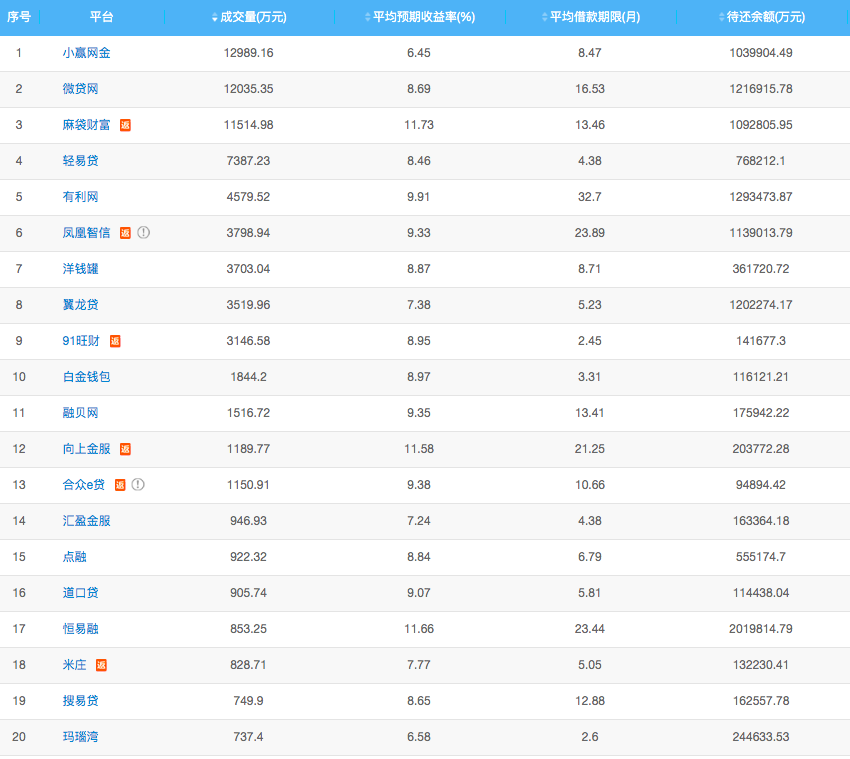The height and width of the screenshot is (759, 850).
Task: Open the 恒易融 platform link
Action: 81,628
